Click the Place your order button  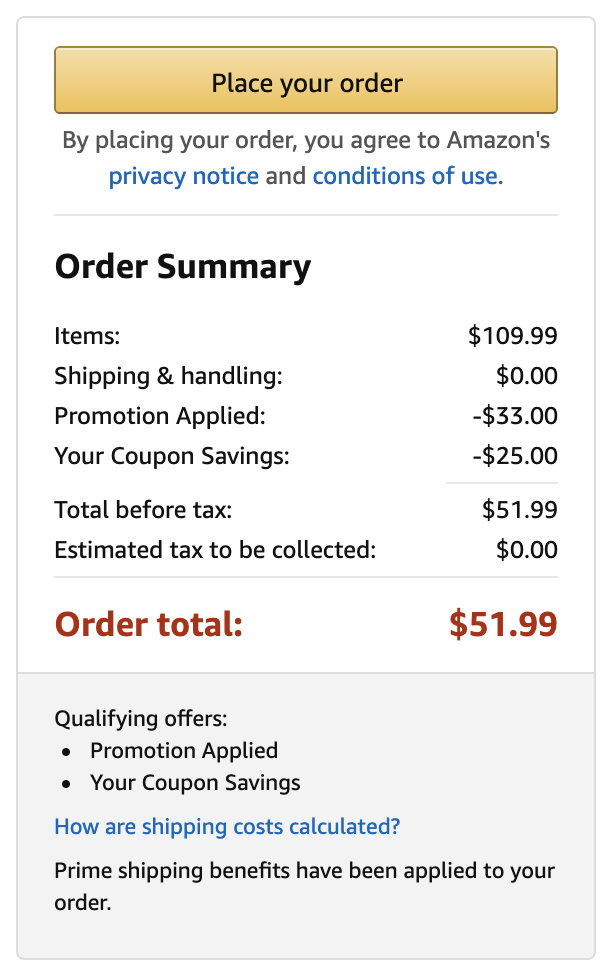click(x=306, y=81)
